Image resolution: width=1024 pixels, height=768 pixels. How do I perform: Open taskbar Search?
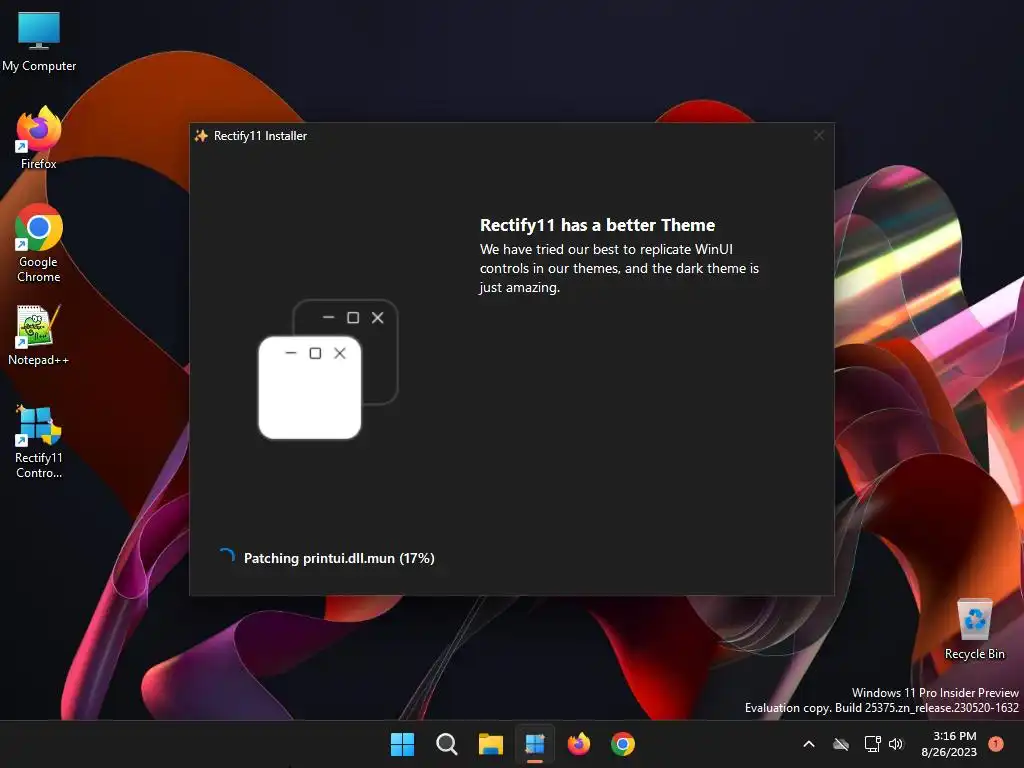pyautogui.click(x=447, y=744)
